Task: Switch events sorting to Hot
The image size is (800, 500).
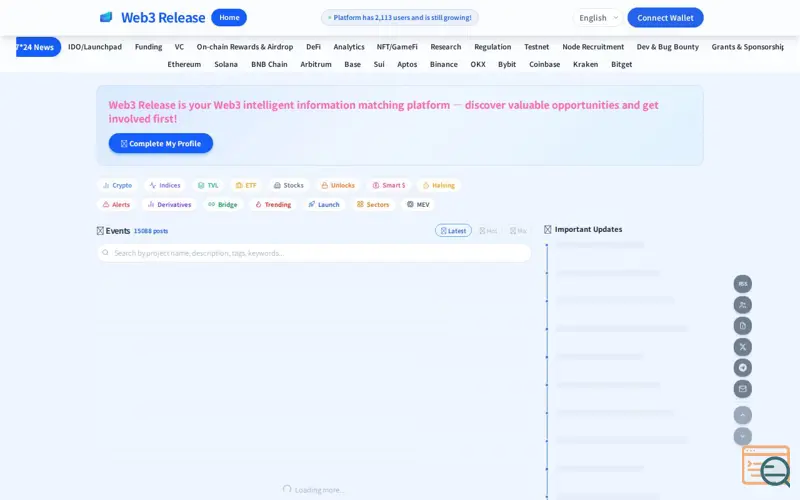Action: click(488, 231)
